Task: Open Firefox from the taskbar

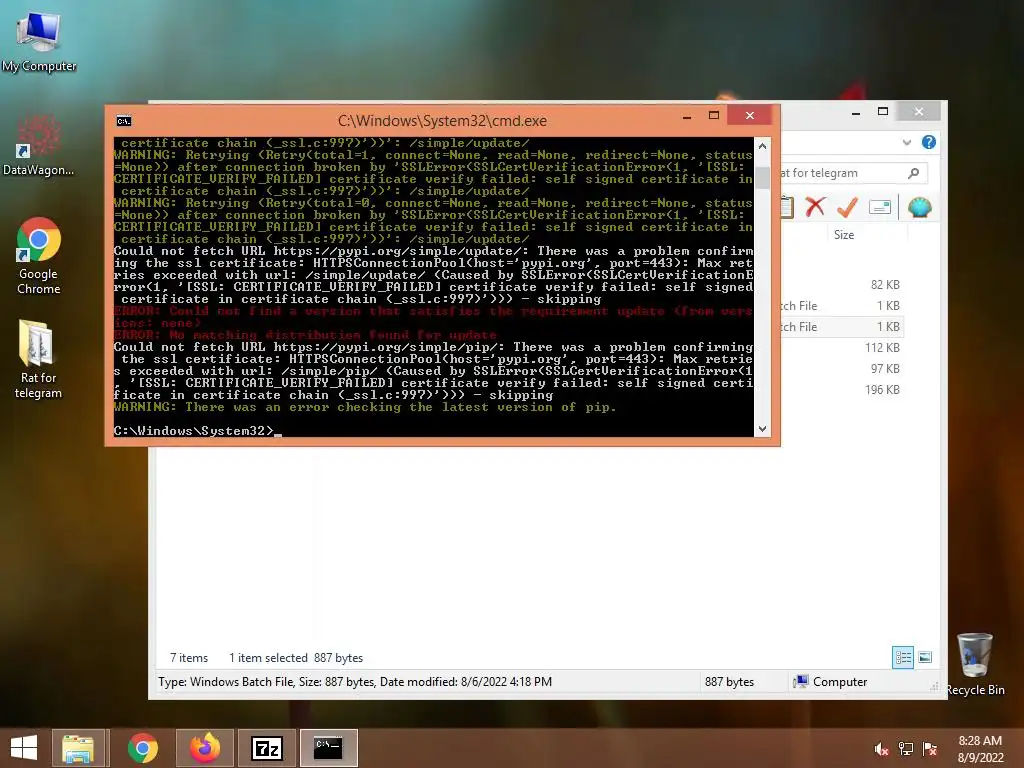Action: point(204,748)
